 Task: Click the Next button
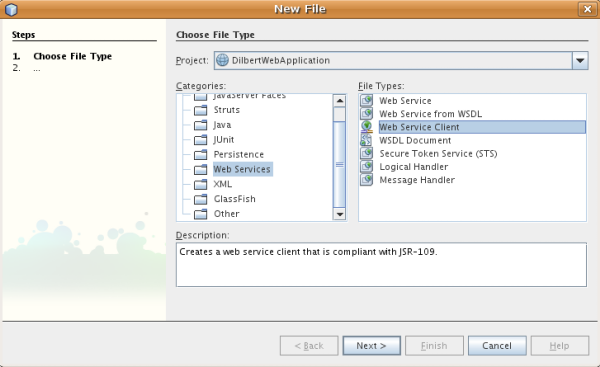[372, 346]
